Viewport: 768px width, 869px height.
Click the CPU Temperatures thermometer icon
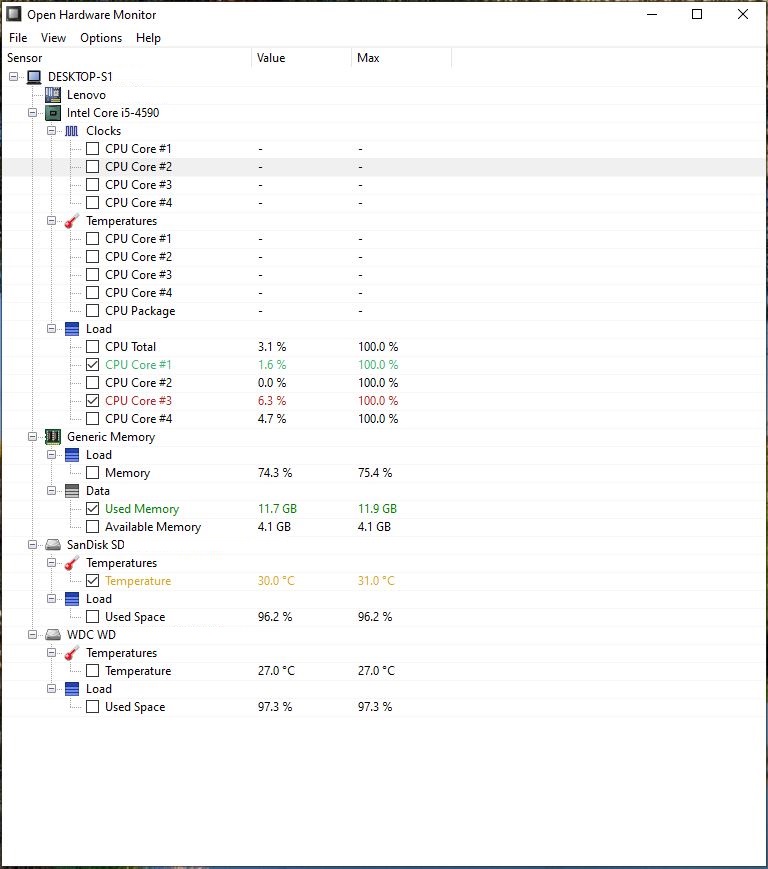click(72, 221)
